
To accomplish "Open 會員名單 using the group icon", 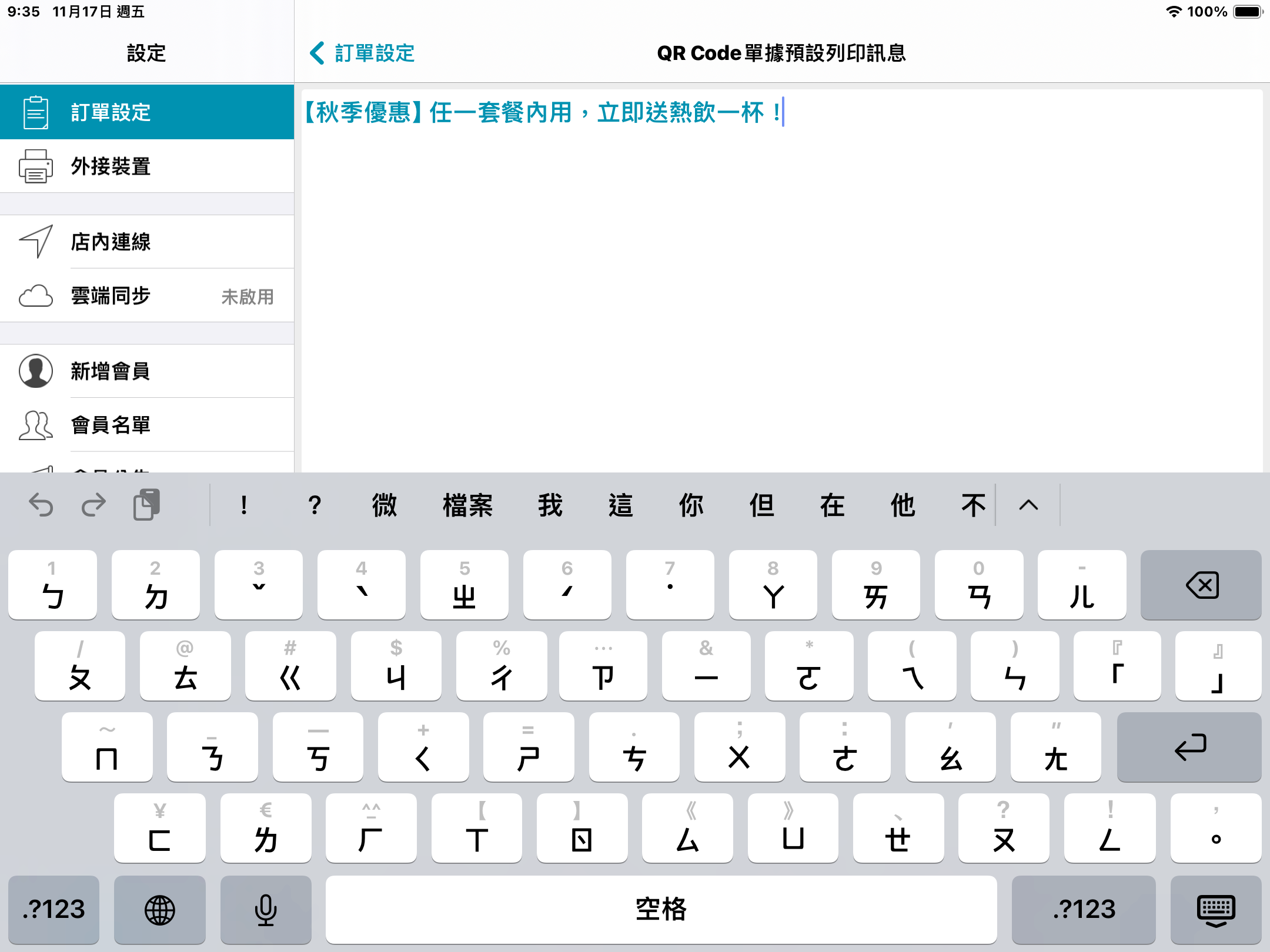I will point(35,425).
